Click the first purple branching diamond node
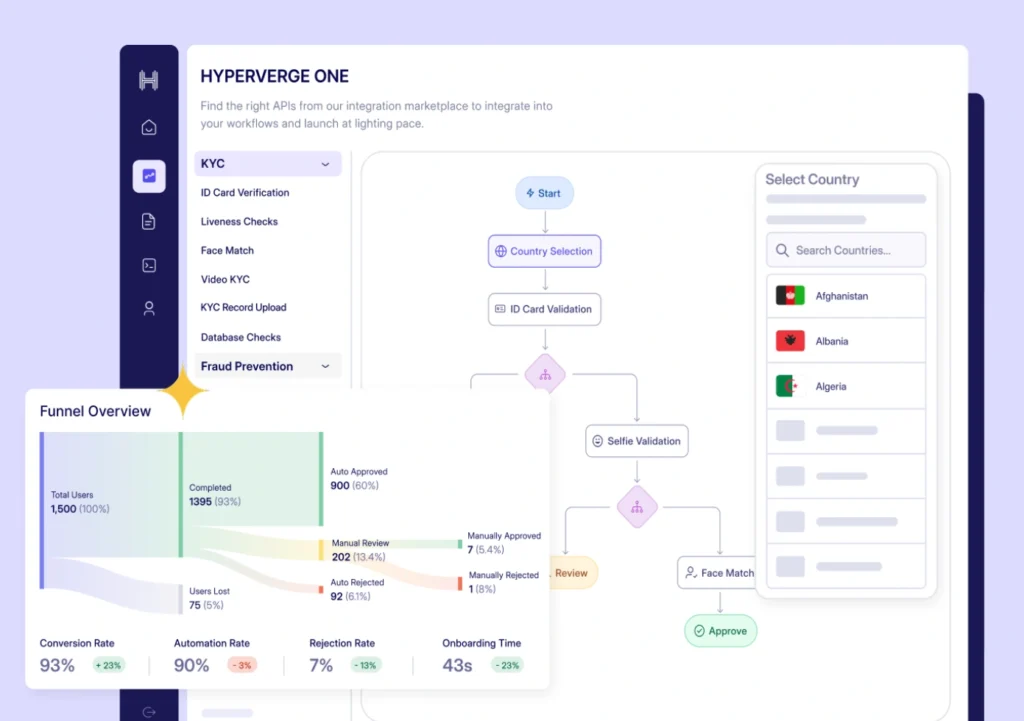1024x721 pixels. pos(545,375)
